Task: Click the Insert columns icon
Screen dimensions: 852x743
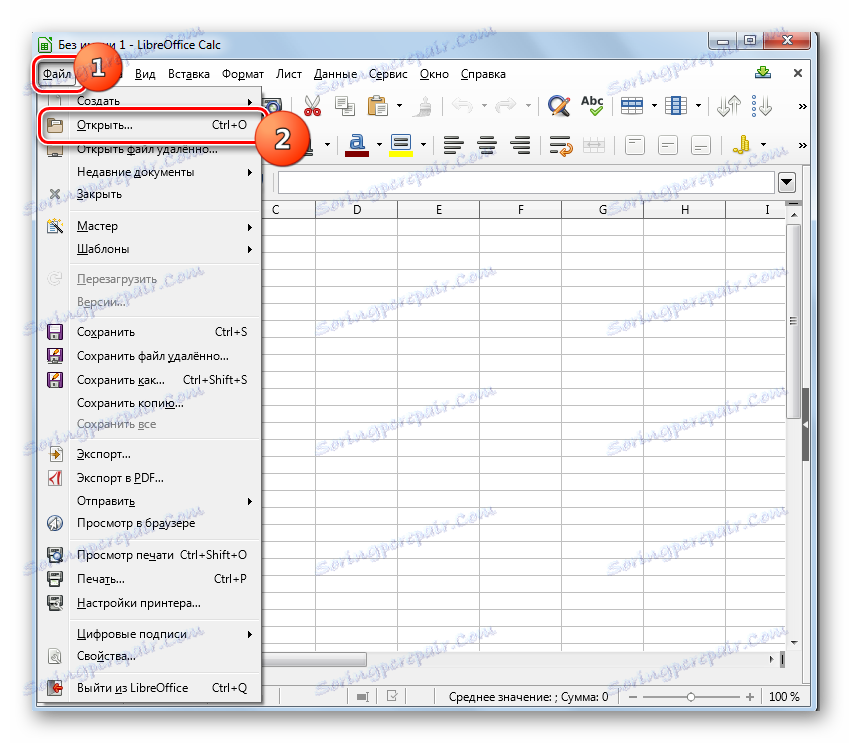Action: (x=676, y=106)
